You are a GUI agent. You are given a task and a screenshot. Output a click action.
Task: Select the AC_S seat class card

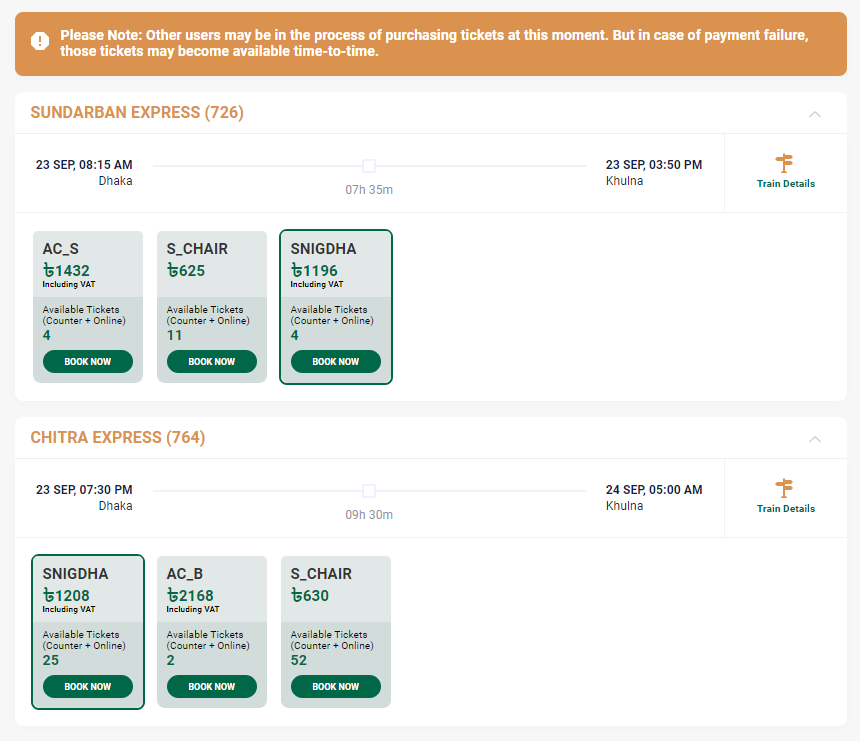coord(87,280)
